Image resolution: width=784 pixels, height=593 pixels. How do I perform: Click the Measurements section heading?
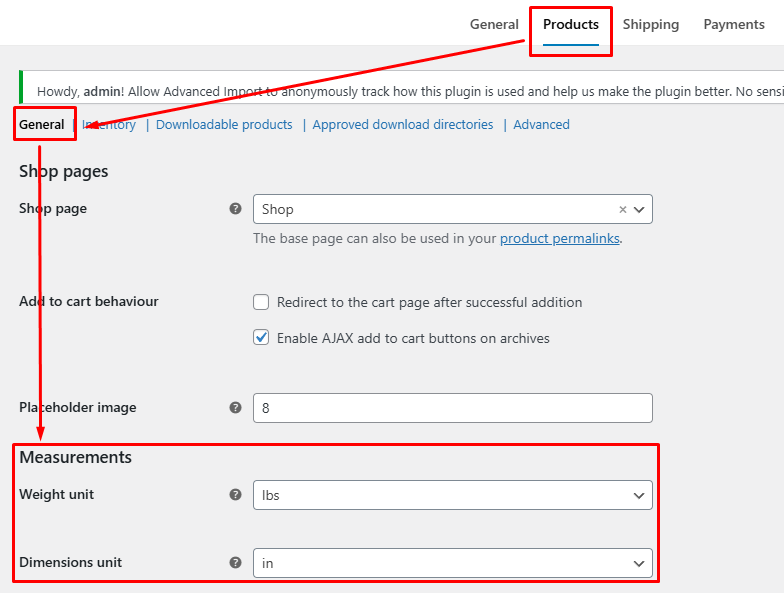pos(76,457)
